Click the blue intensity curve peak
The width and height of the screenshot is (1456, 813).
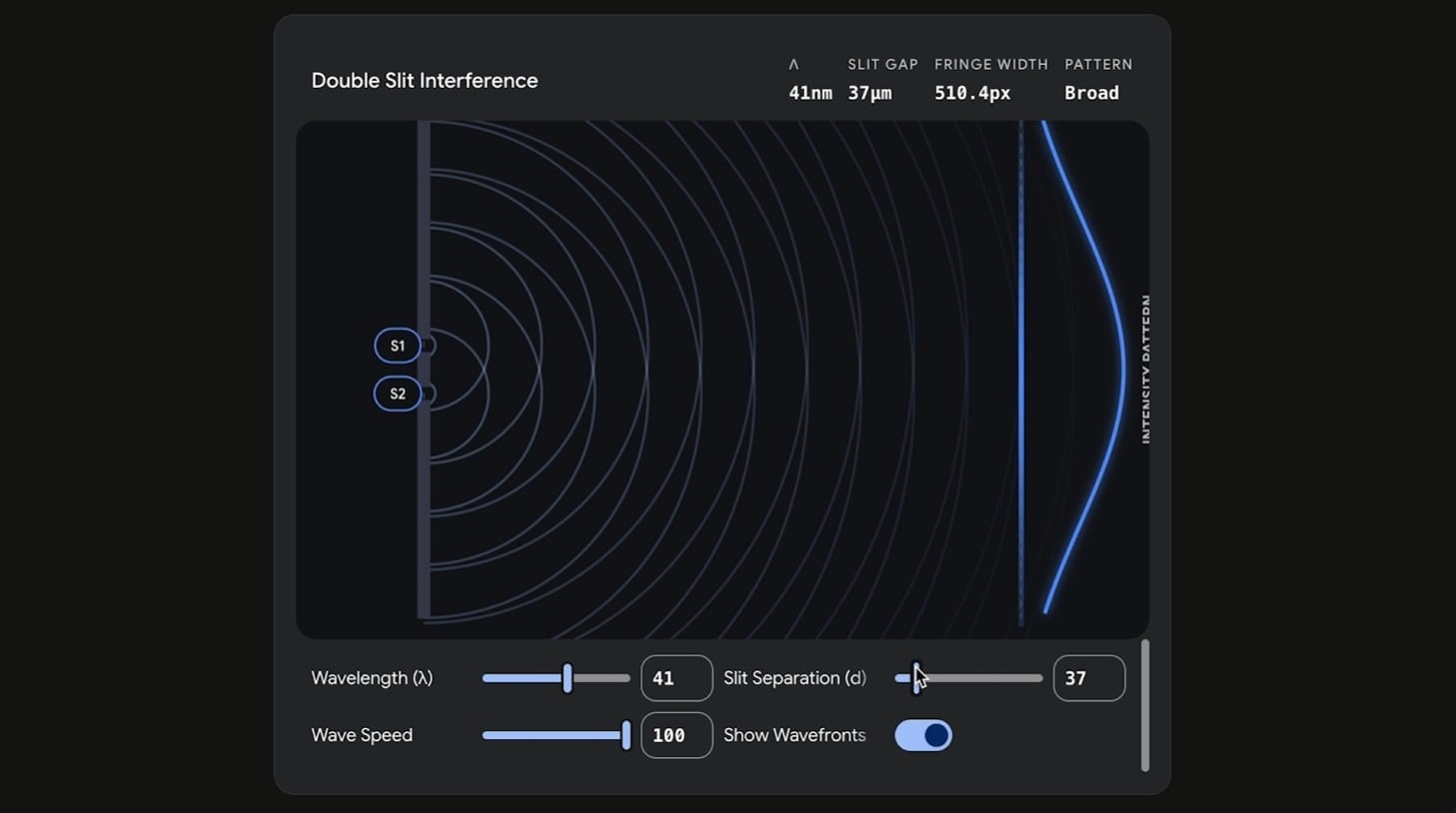(1122, 370)
